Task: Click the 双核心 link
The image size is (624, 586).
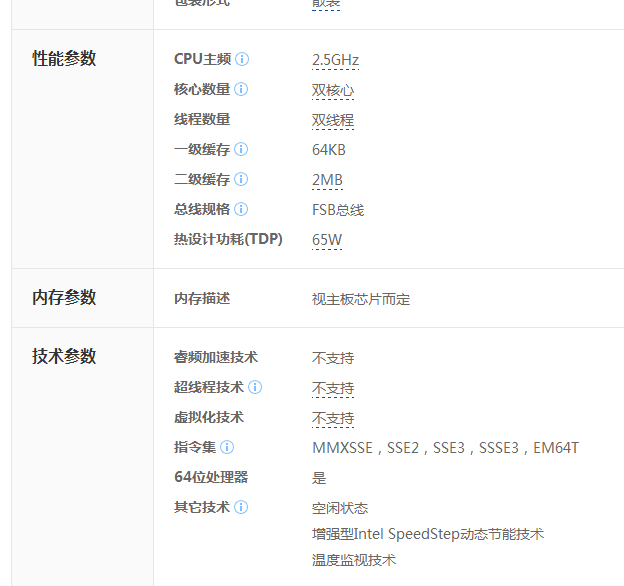Action: (333, 90)
